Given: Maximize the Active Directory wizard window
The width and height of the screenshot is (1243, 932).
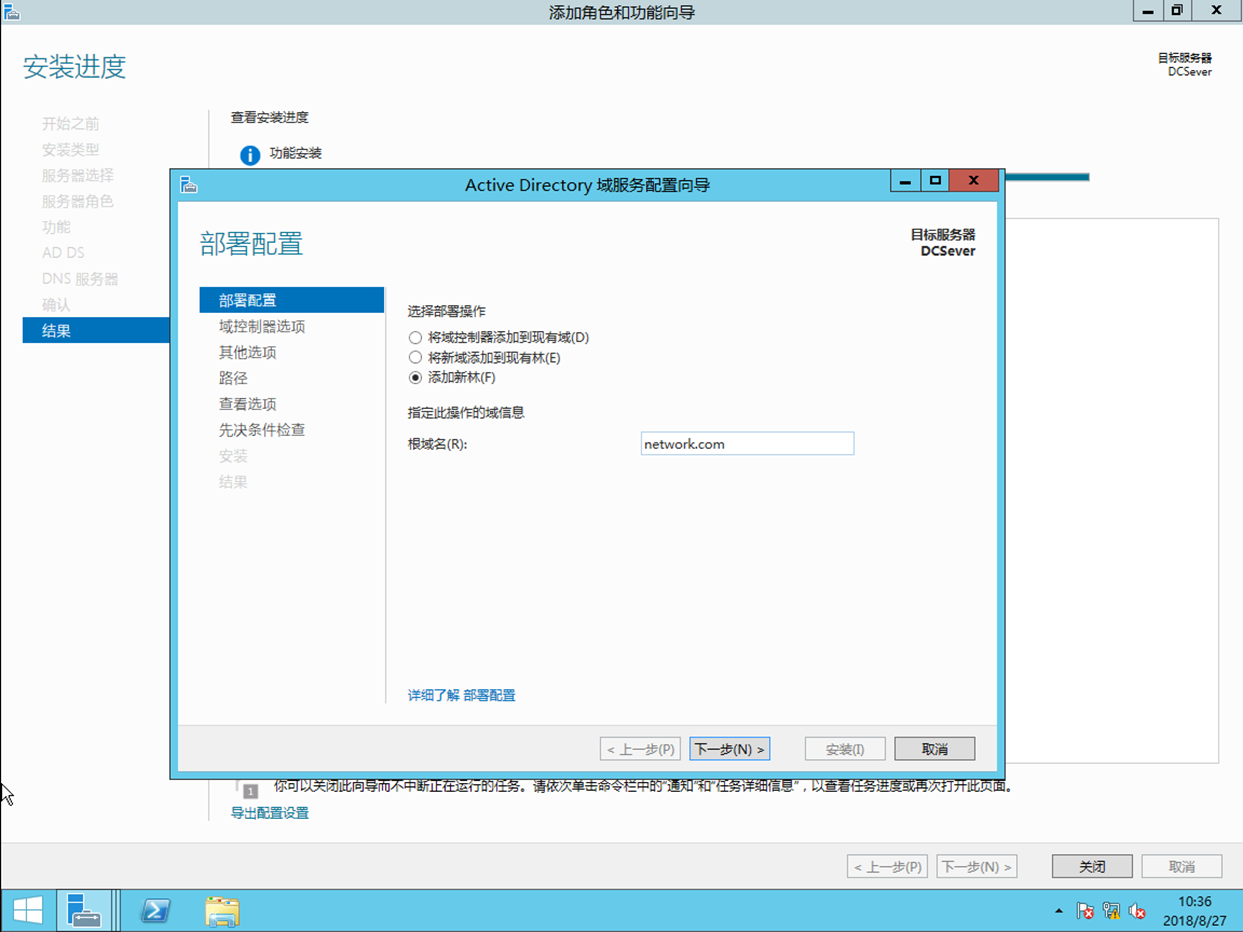Looking at the screenshot, I should click(935, 181).
